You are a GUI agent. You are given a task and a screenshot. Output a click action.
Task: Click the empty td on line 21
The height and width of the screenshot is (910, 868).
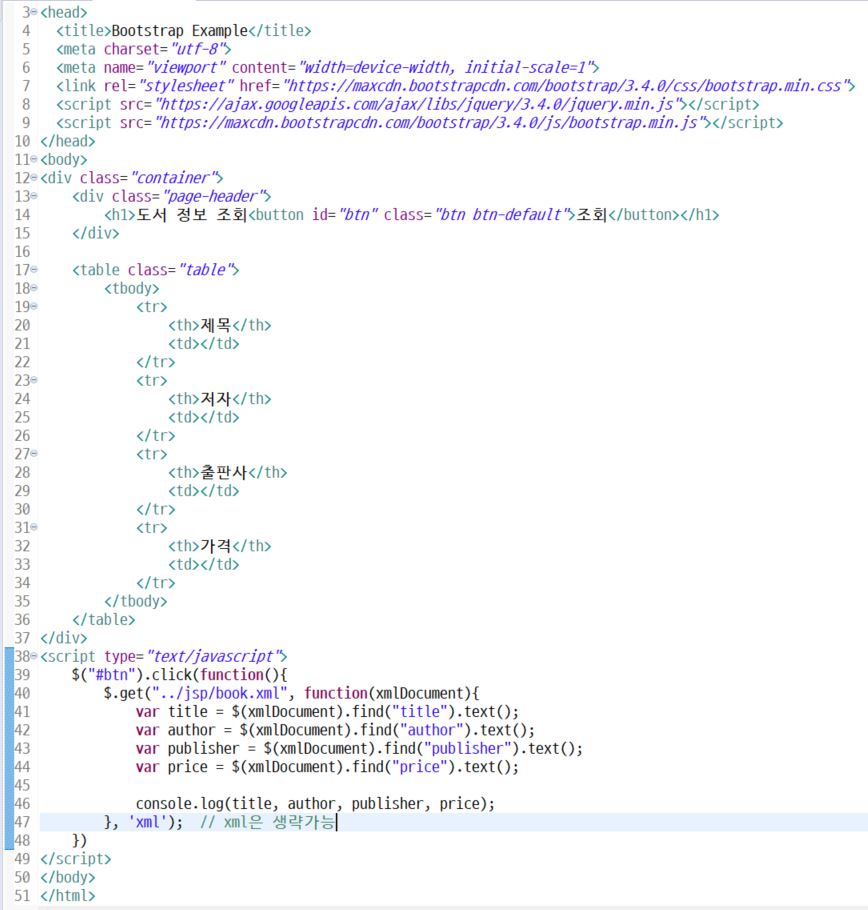[x=204, y=344]
